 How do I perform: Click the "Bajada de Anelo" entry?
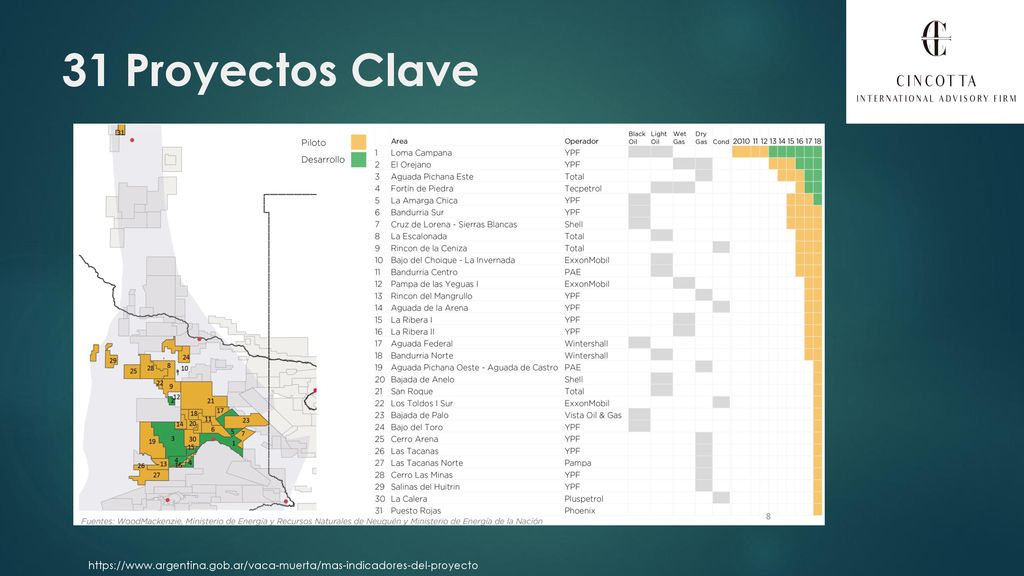423,379
